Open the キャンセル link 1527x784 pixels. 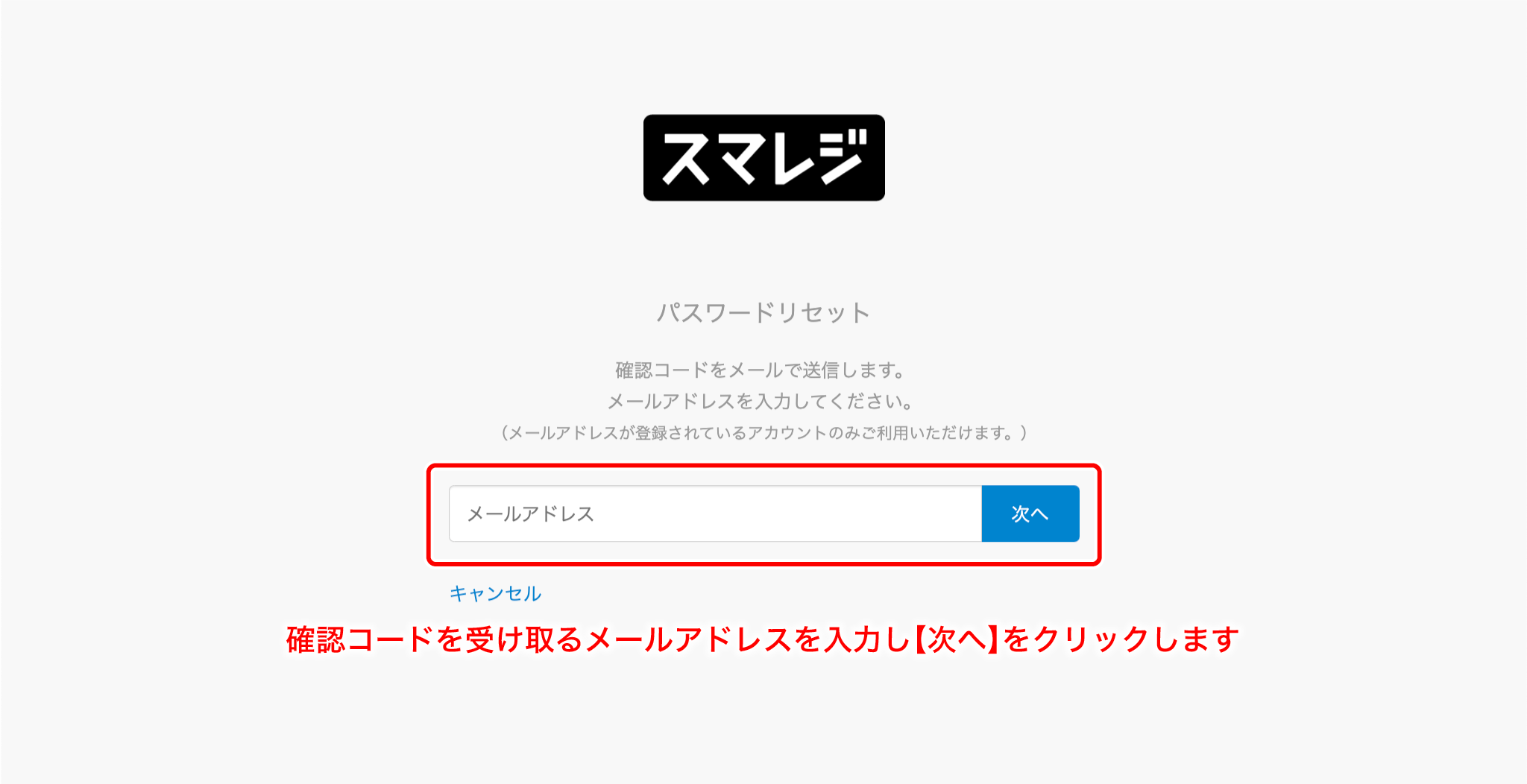(496, 593)
